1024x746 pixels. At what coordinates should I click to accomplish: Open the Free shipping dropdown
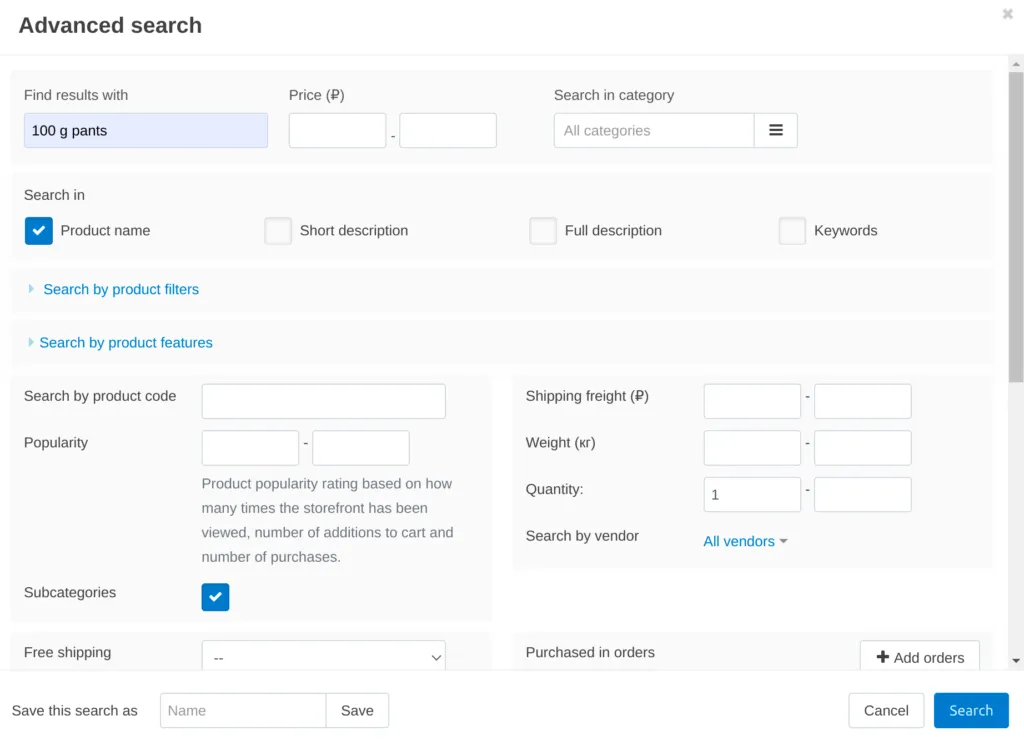[x=323, y=656]
